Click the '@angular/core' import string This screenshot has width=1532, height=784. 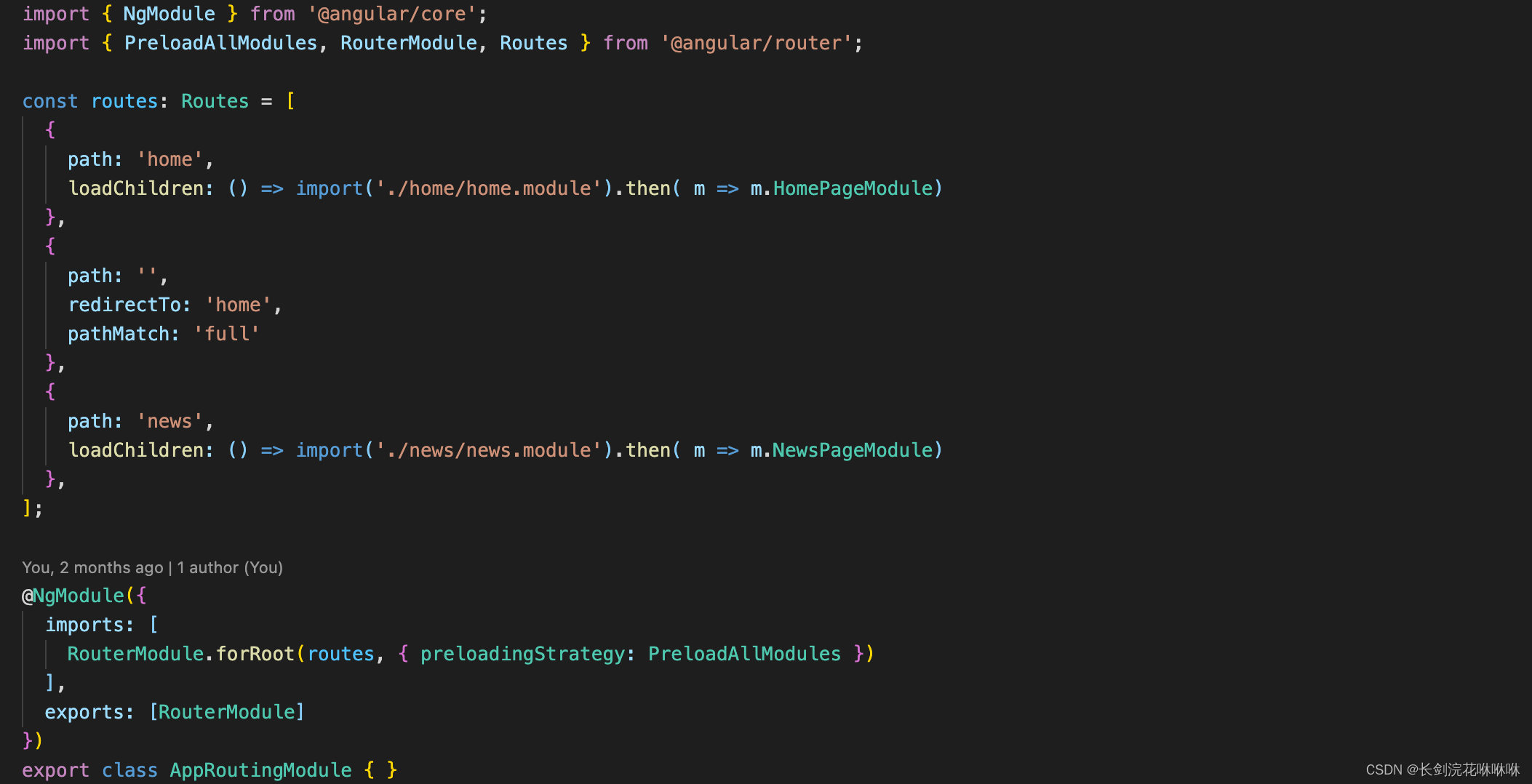tap(392, 14)
